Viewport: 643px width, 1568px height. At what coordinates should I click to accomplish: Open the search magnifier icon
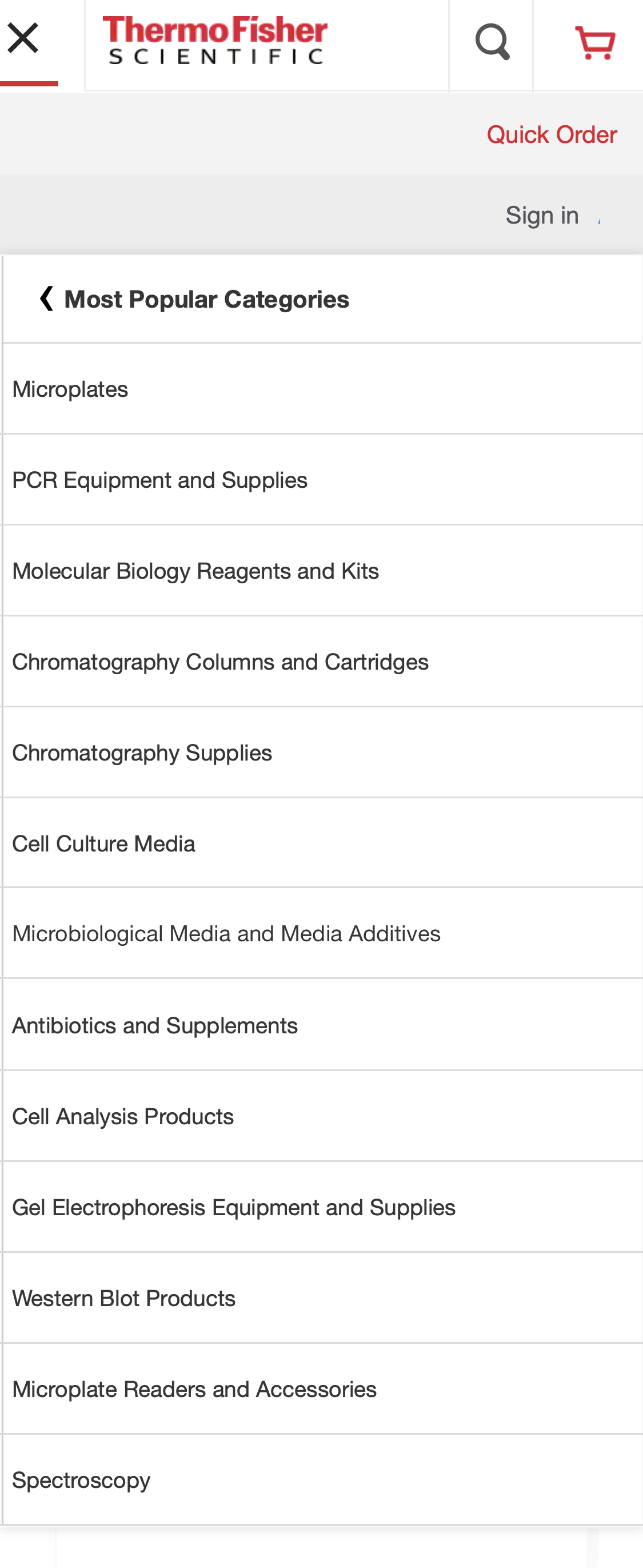492,41
